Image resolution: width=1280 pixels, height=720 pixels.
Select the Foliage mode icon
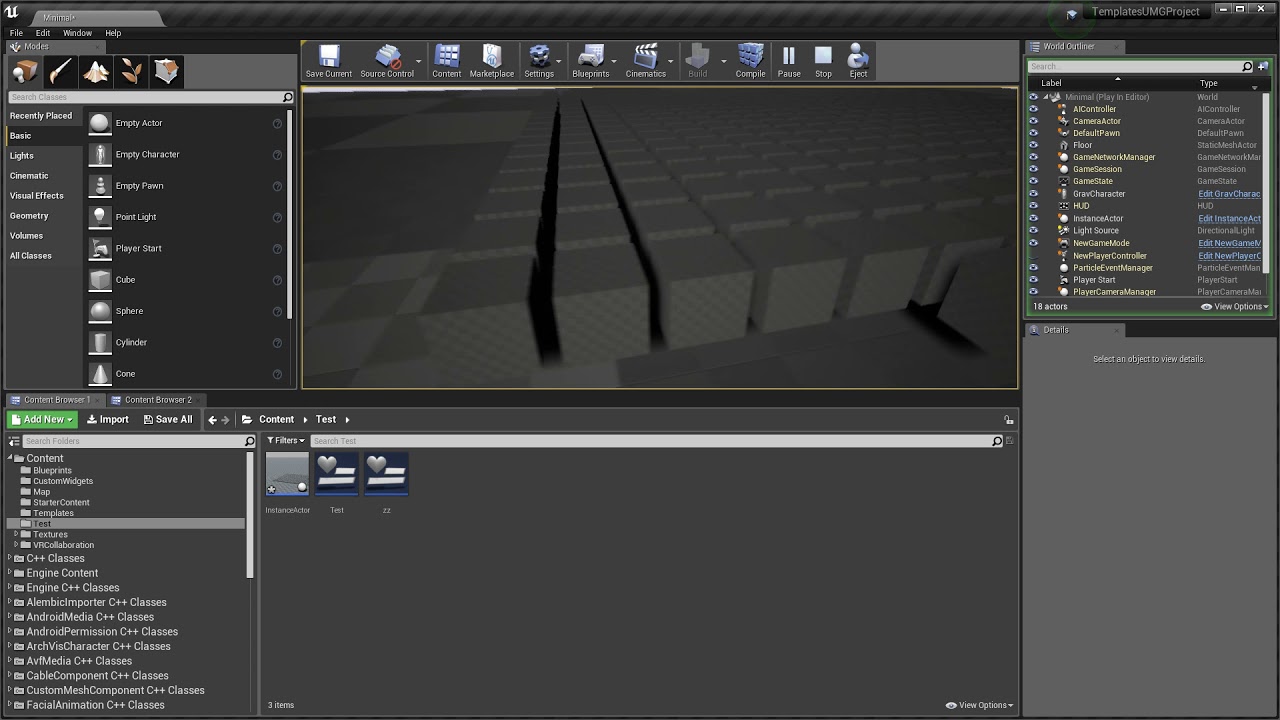(x=132, y=71)
